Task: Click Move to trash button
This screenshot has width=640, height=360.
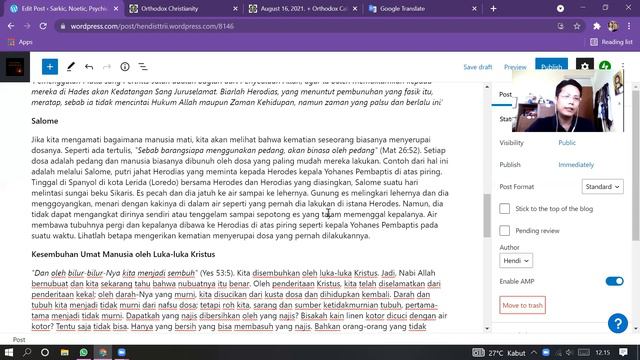Action: [x=522, y=305]
